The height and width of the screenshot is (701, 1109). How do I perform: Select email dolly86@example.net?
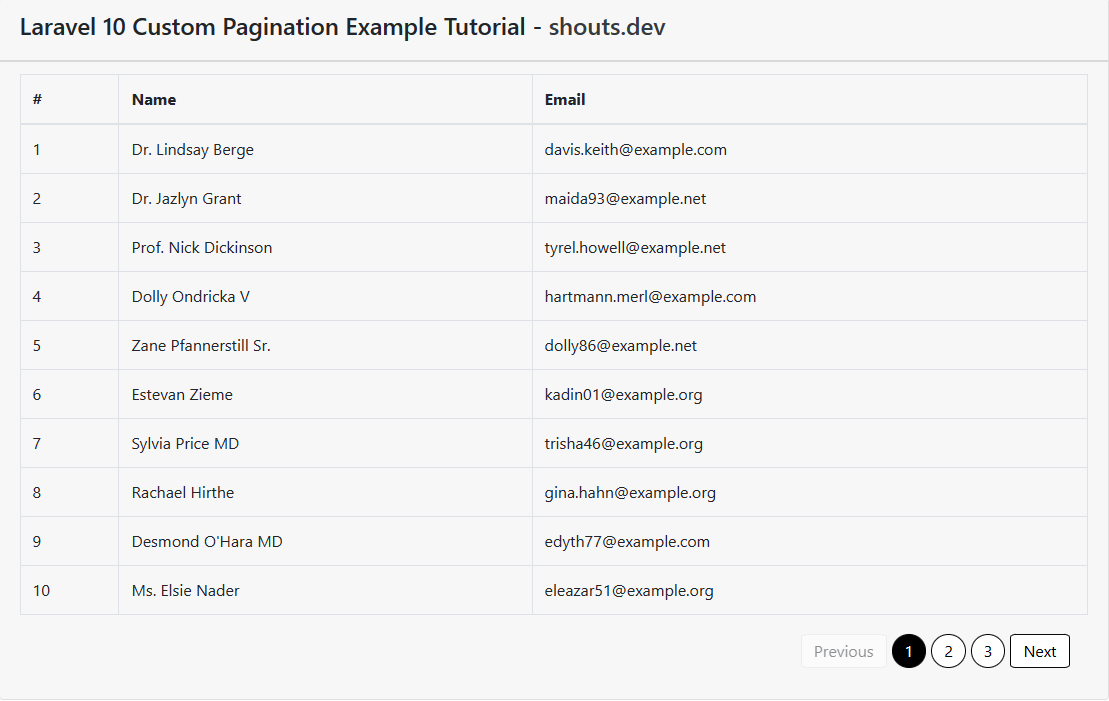(620, 345)
